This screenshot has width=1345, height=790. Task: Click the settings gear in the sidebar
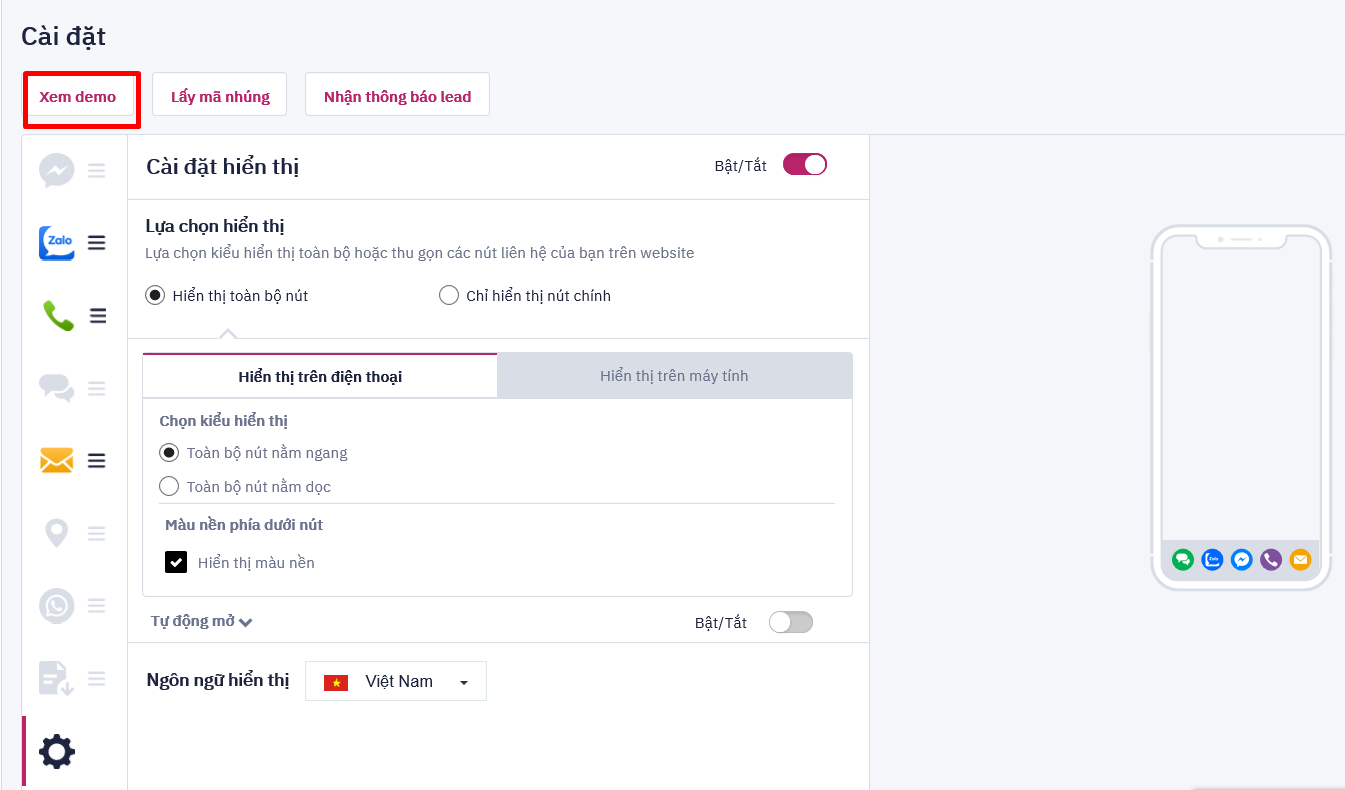56,751
